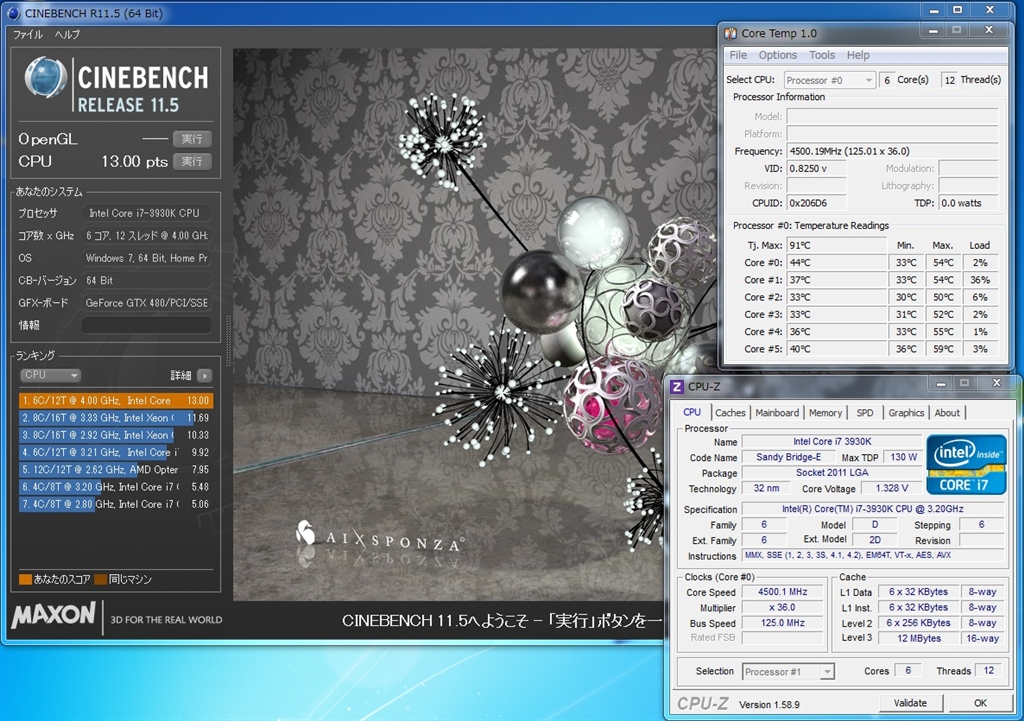Image resolution: width=1024 pixels, height=721 pixels.
Task: Click the Core Voltage value 1.328 V
Action: point(891,489)
